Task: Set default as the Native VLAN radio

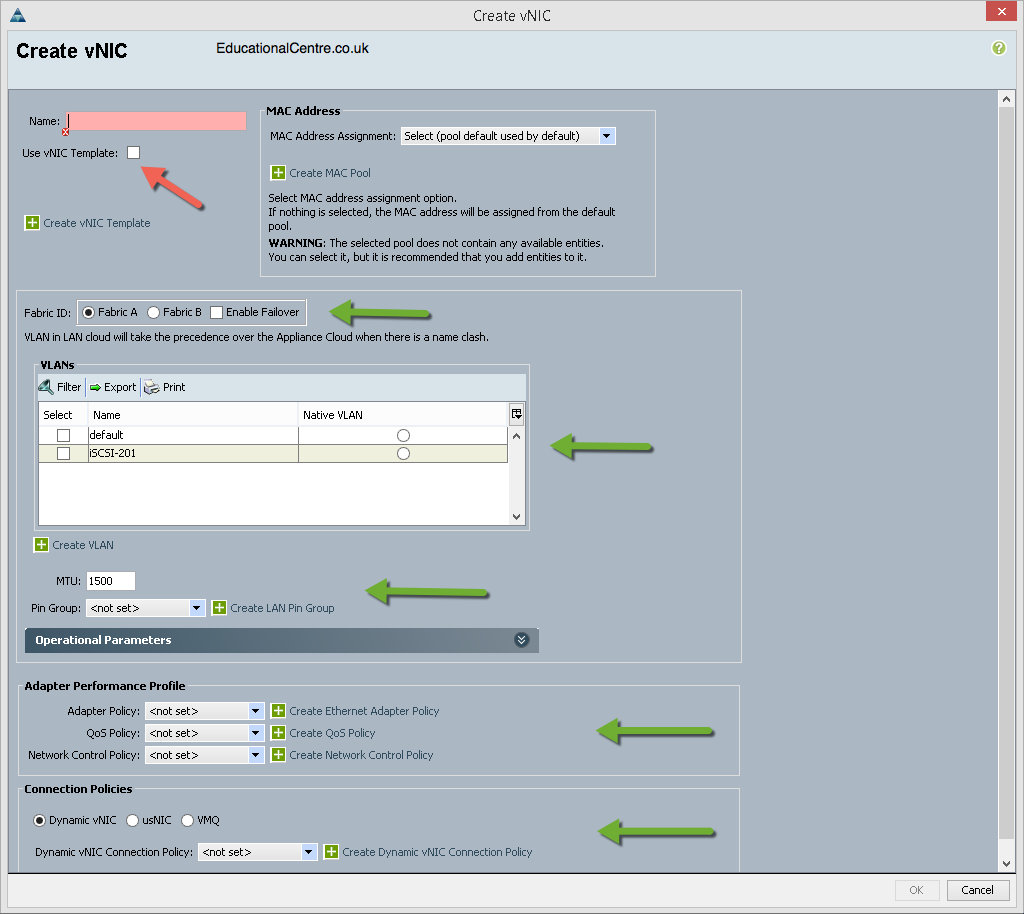Action: coord(403,435)
